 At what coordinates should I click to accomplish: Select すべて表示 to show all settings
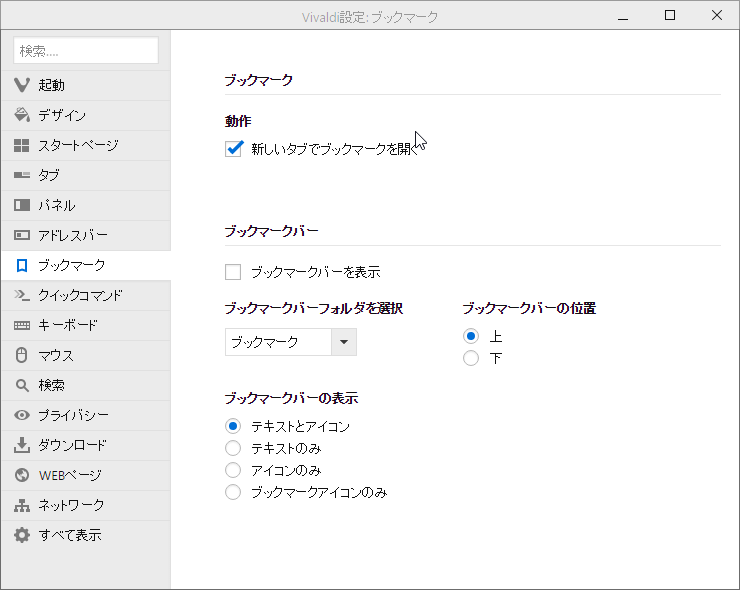pos(86,535)
